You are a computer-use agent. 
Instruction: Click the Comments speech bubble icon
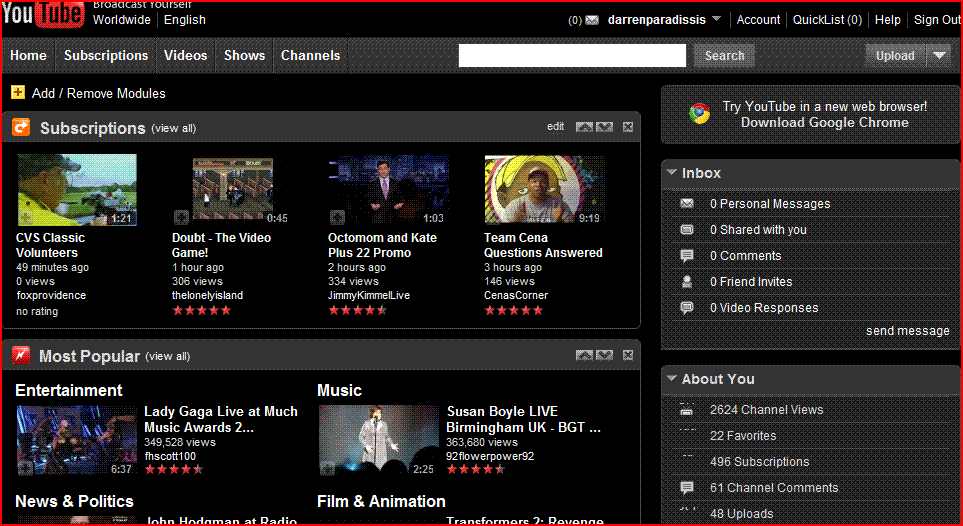point(687,256)
